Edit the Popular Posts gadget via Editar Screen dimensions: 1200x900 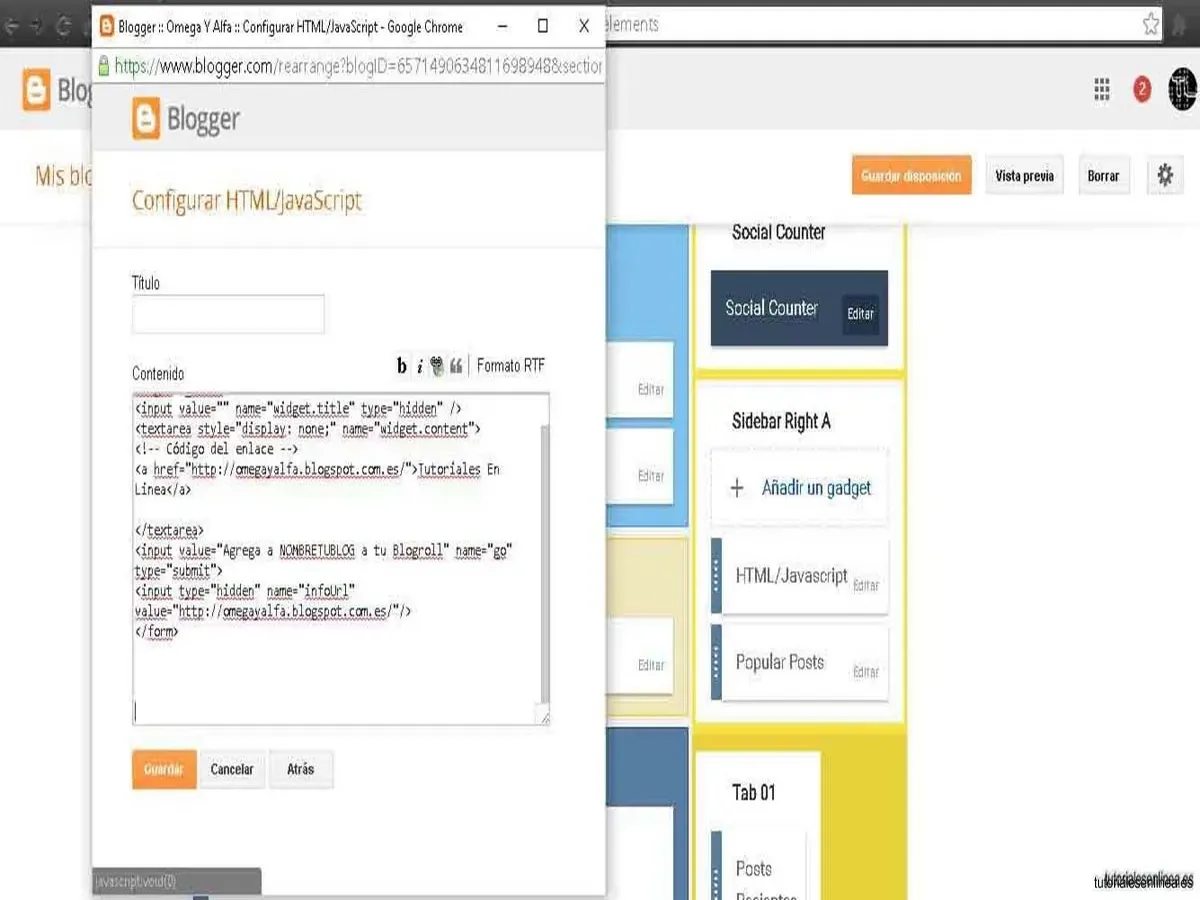click(866, 671)
